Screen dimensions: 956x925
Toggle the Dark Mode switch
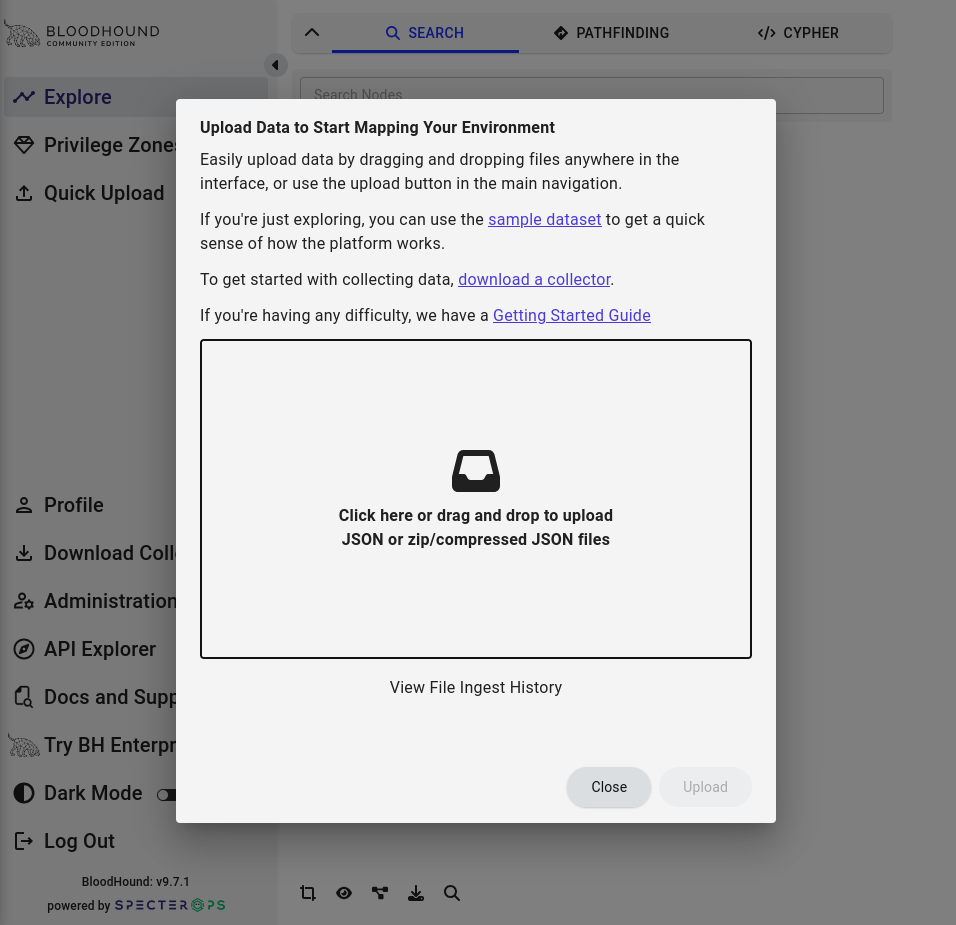coord(166,795)
